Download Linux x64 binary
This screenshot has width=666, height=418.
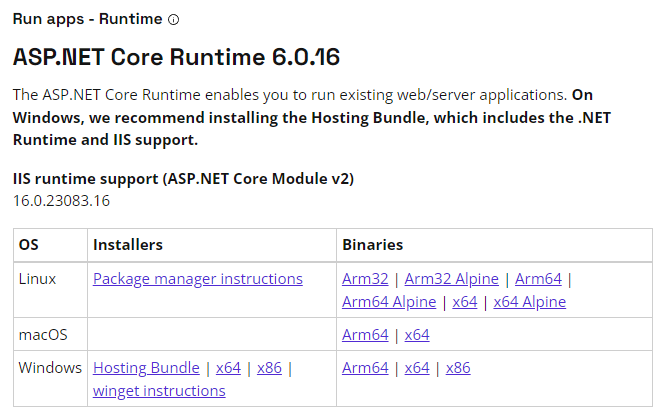pyautogui.click(x=465, y=302)
